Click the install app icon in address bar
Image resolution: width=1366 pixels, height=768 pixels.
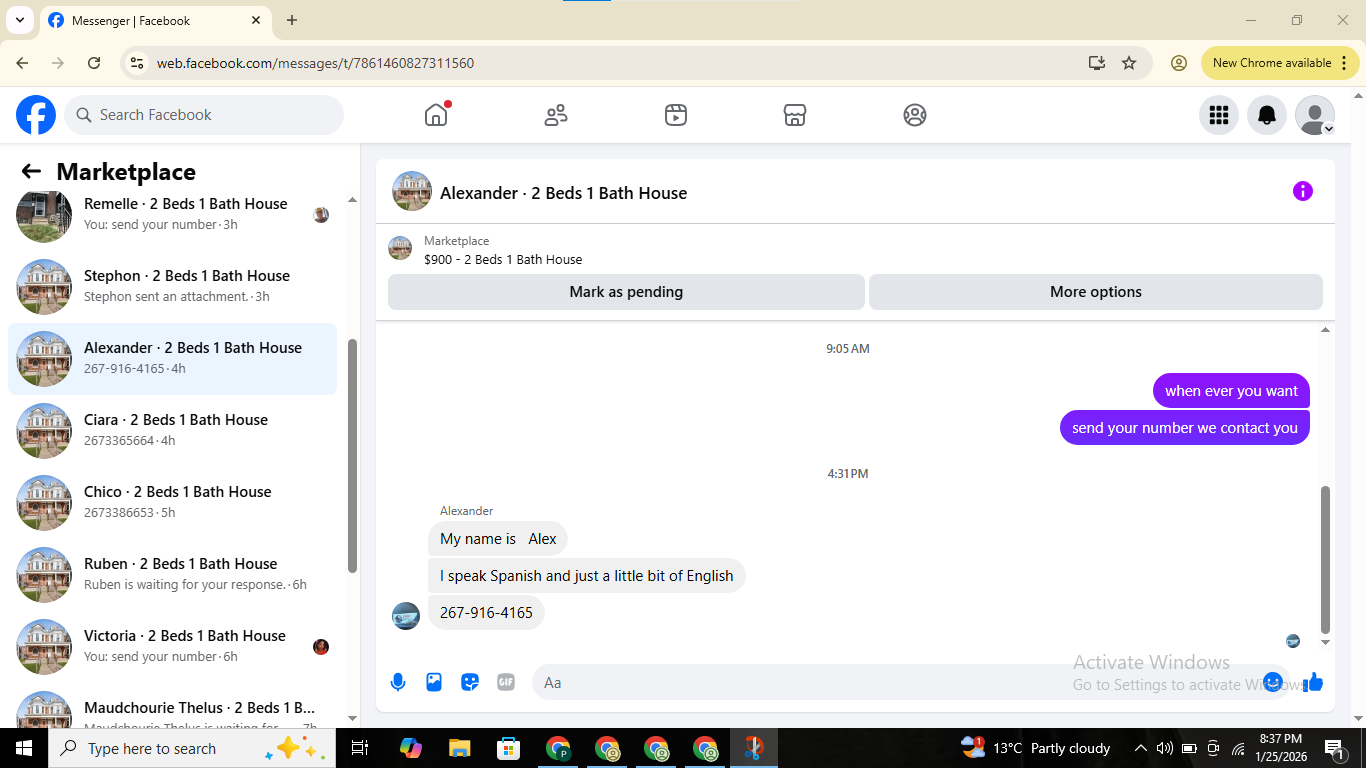[1097, 63]
